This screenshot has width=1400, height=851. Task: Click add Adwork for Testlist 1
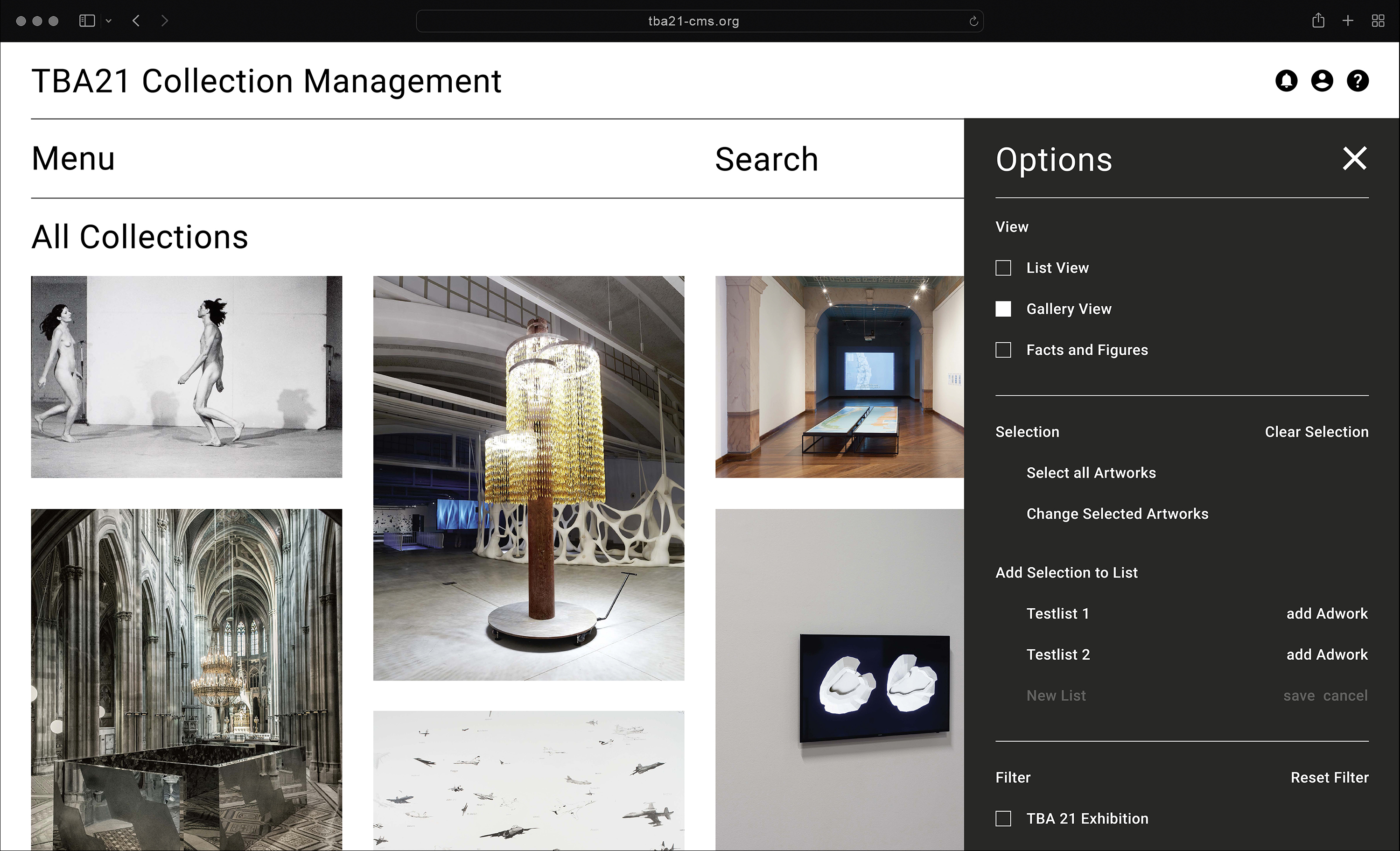pos(1327,614)
